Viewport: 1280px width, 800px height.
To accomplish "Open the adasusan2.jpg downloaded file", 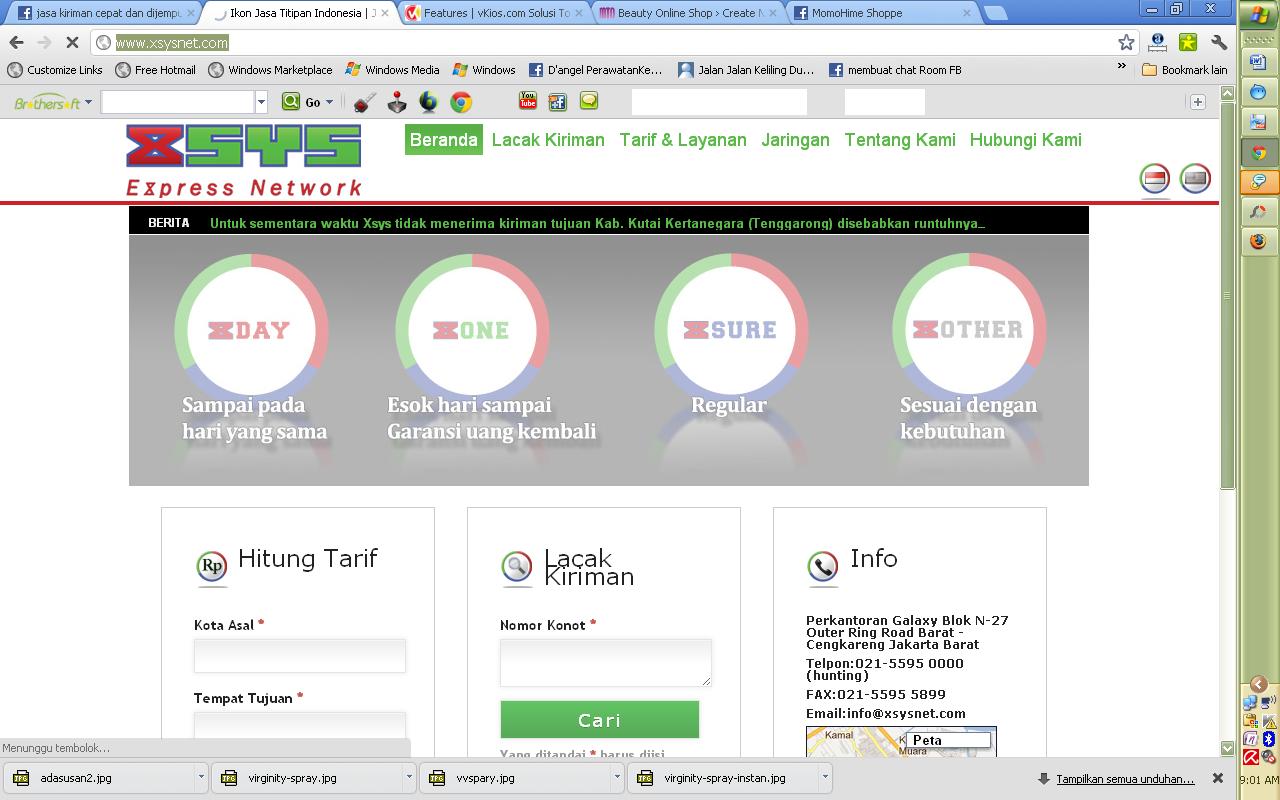I will click(100, 777).
